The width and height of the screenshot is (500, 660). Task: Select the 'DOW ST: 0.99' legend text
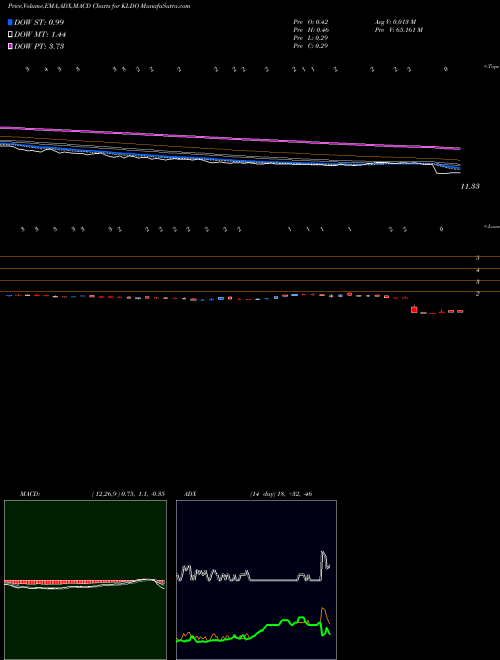(x=39, y=22)
